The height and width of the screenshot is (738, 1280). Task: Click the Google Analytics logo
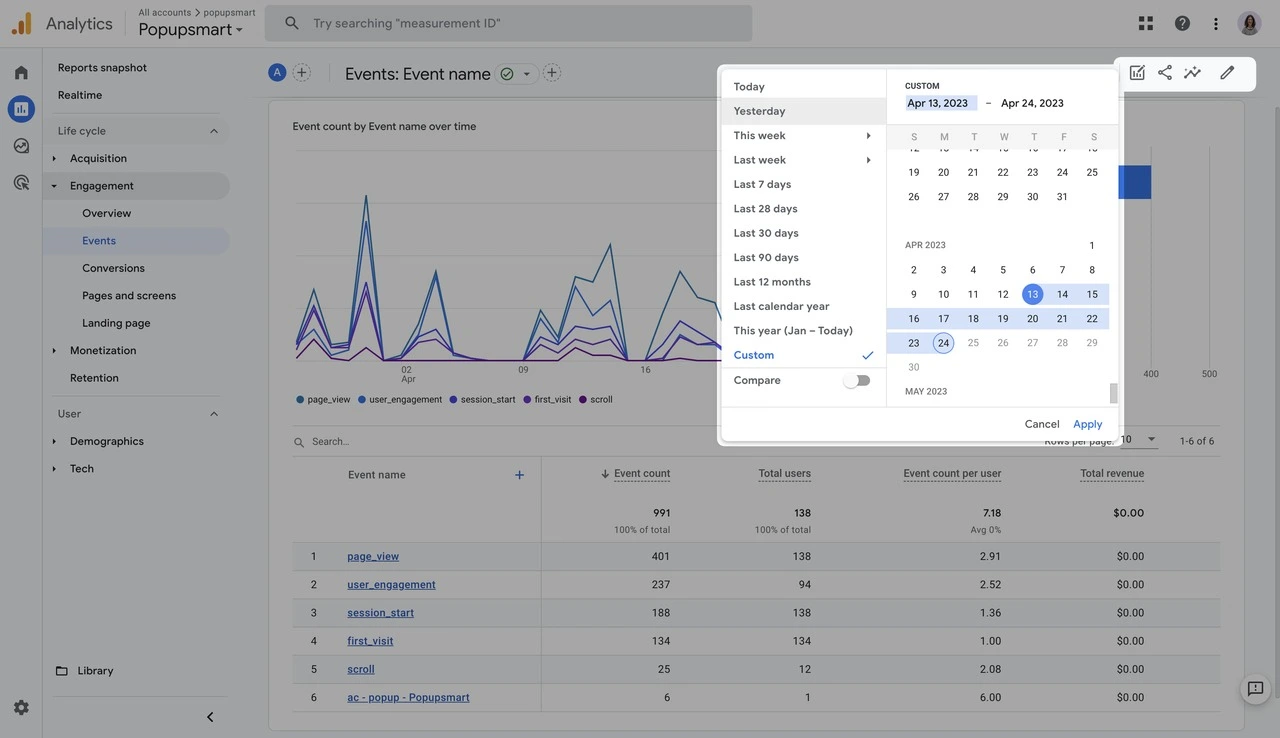point(21,23)
